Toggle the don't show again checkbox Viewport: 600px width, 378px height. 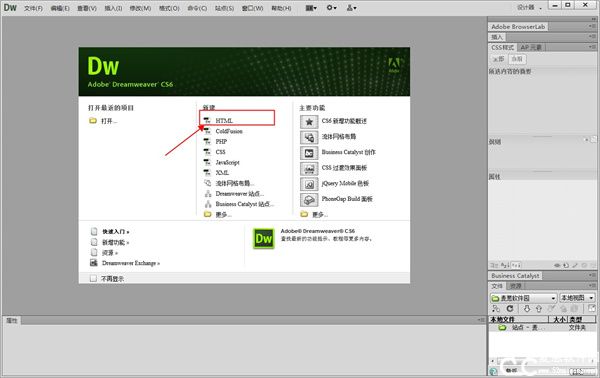point(93,279)
